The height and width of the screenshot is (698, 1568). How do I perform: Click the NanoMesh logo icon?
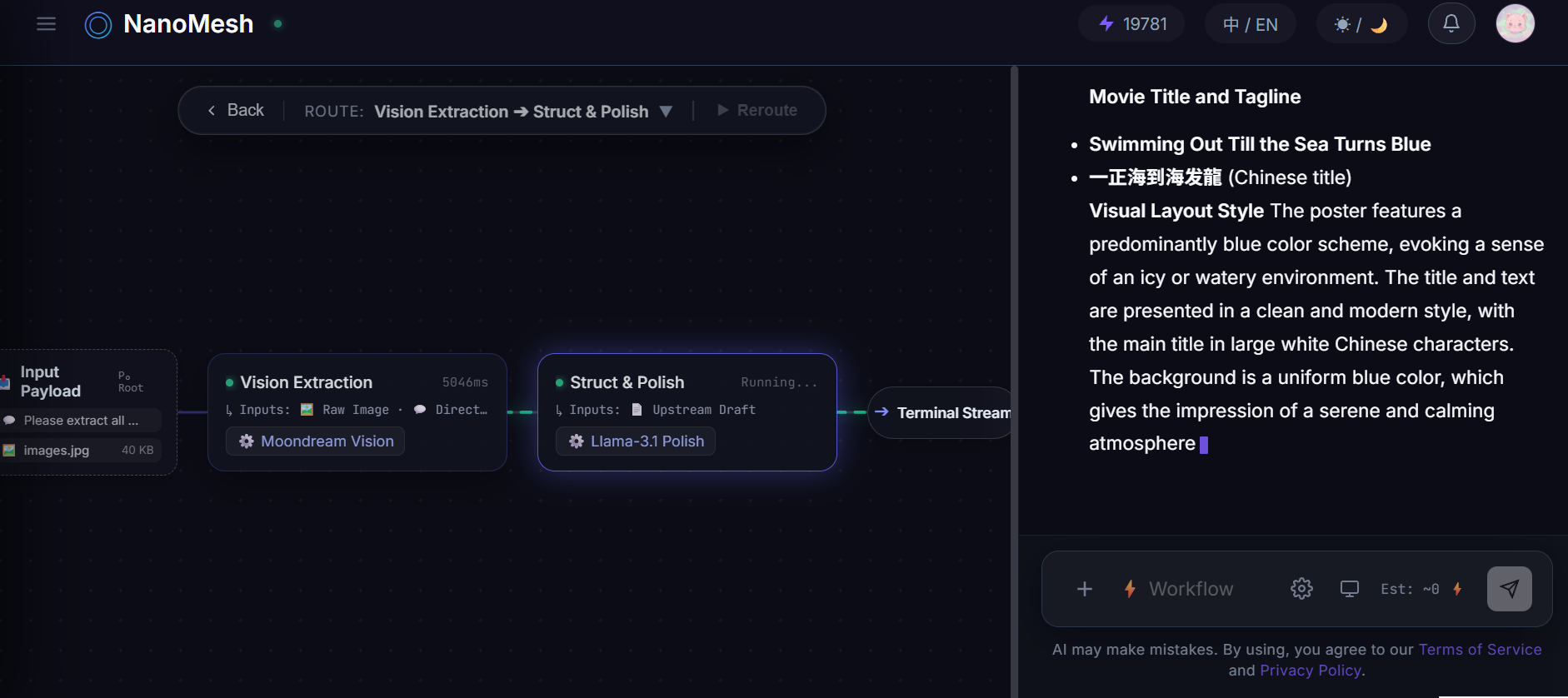[x=98, y=25]
